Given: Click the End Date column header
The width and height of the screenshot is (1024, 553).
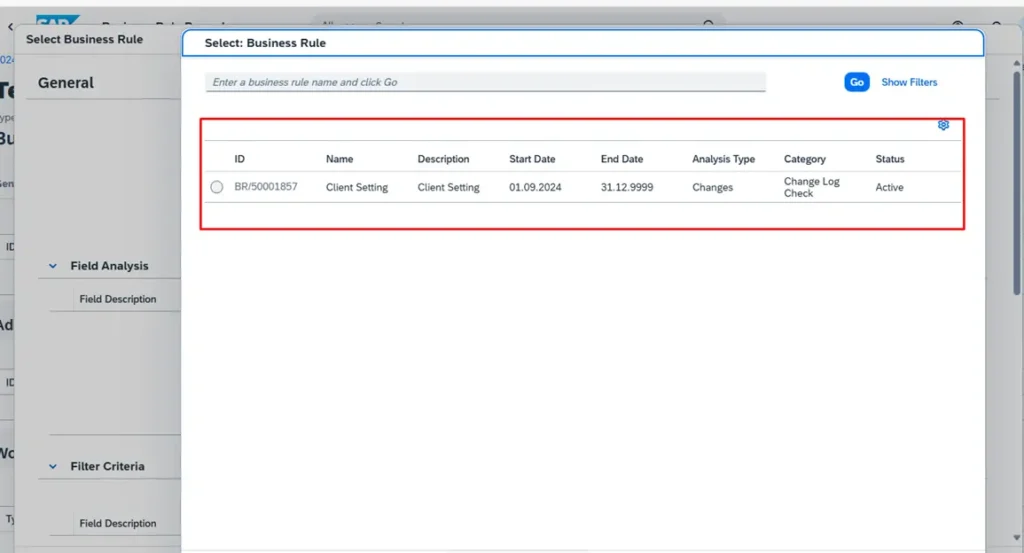Looking at the screenshot, I should pyautogui.click(x=622, y=159).
